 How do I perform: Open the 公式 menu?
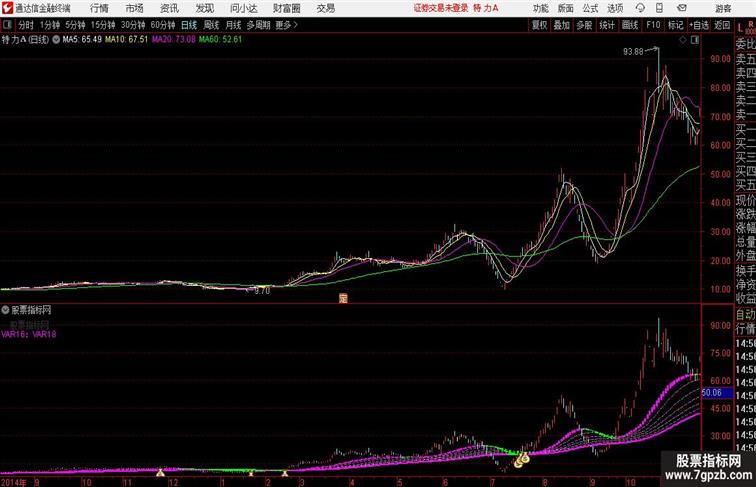tap(590, 8)
